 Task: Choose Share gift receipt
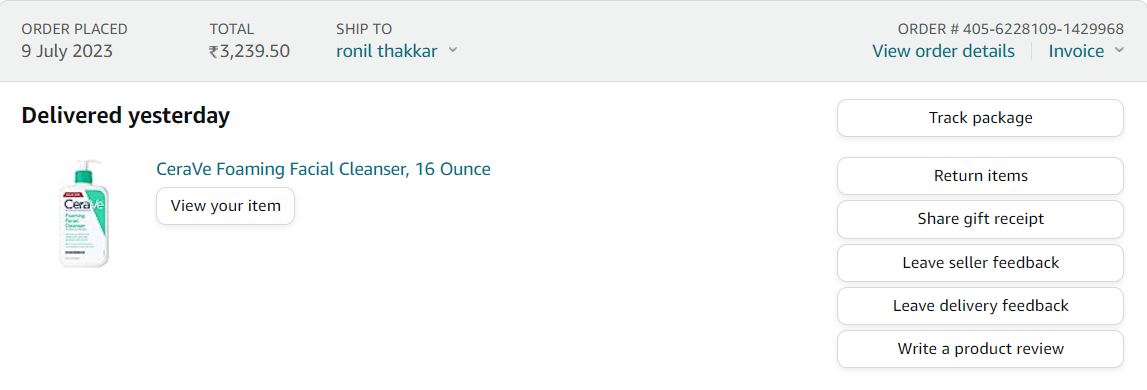click(x=980, y=219)
